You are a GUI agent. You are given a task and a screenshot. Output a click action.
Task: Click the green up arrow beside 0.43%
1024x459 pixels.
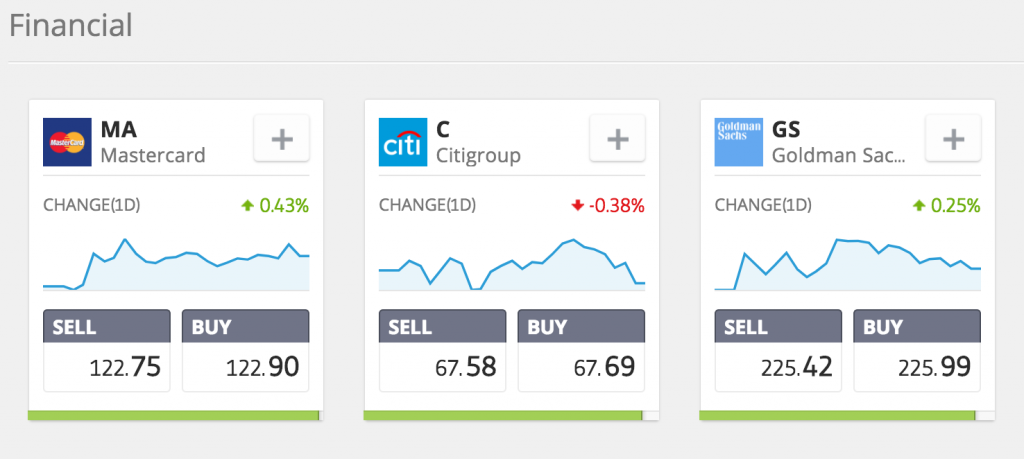[x=247, y=206]
